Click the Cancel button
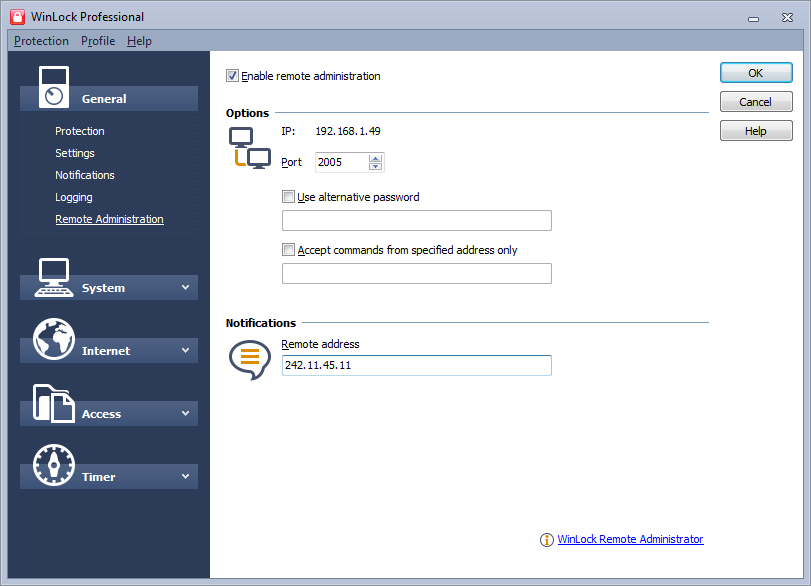 [x=756, y=102]
